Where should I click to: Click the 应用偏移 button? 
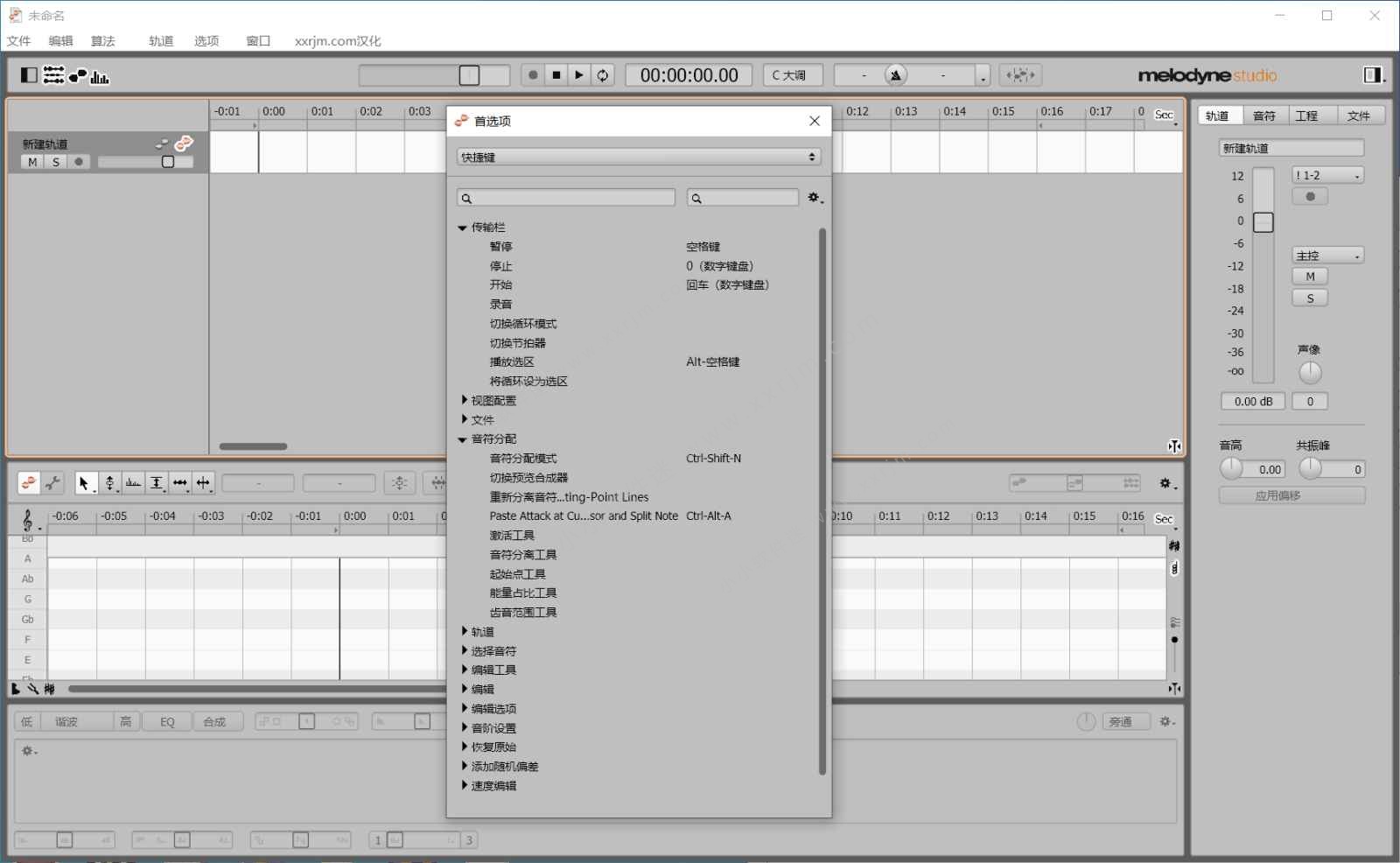(1291, 495)
